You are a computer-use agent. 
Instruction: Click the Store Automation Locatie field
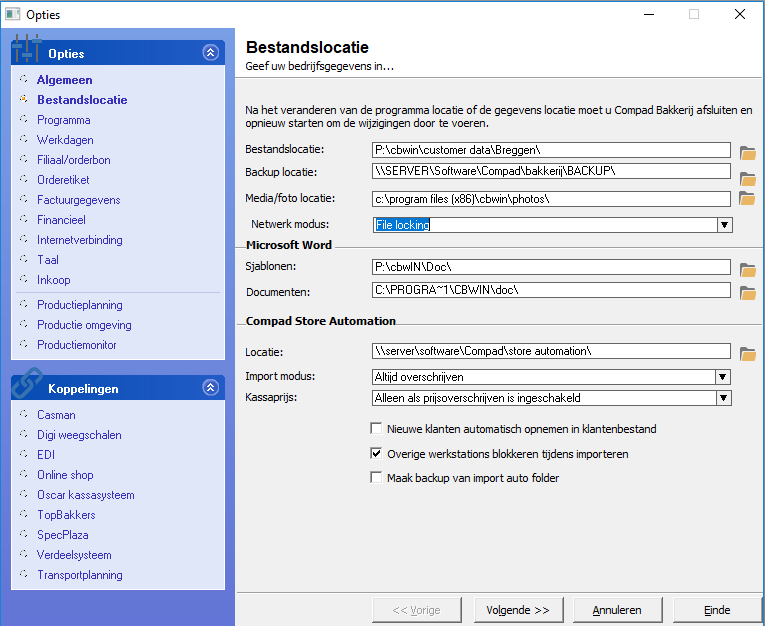551,351
